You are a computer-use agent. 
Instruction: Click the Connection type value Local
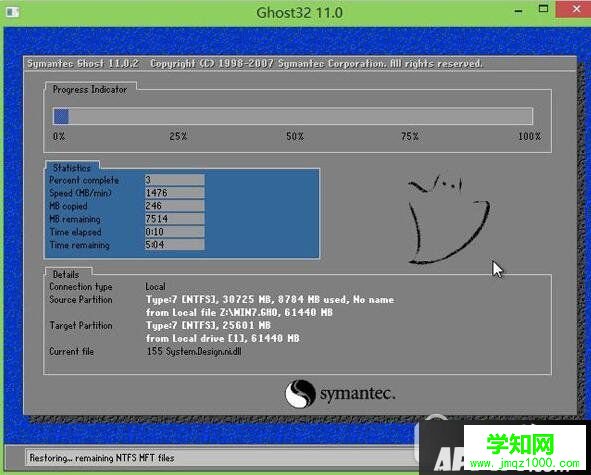point(155,287)
